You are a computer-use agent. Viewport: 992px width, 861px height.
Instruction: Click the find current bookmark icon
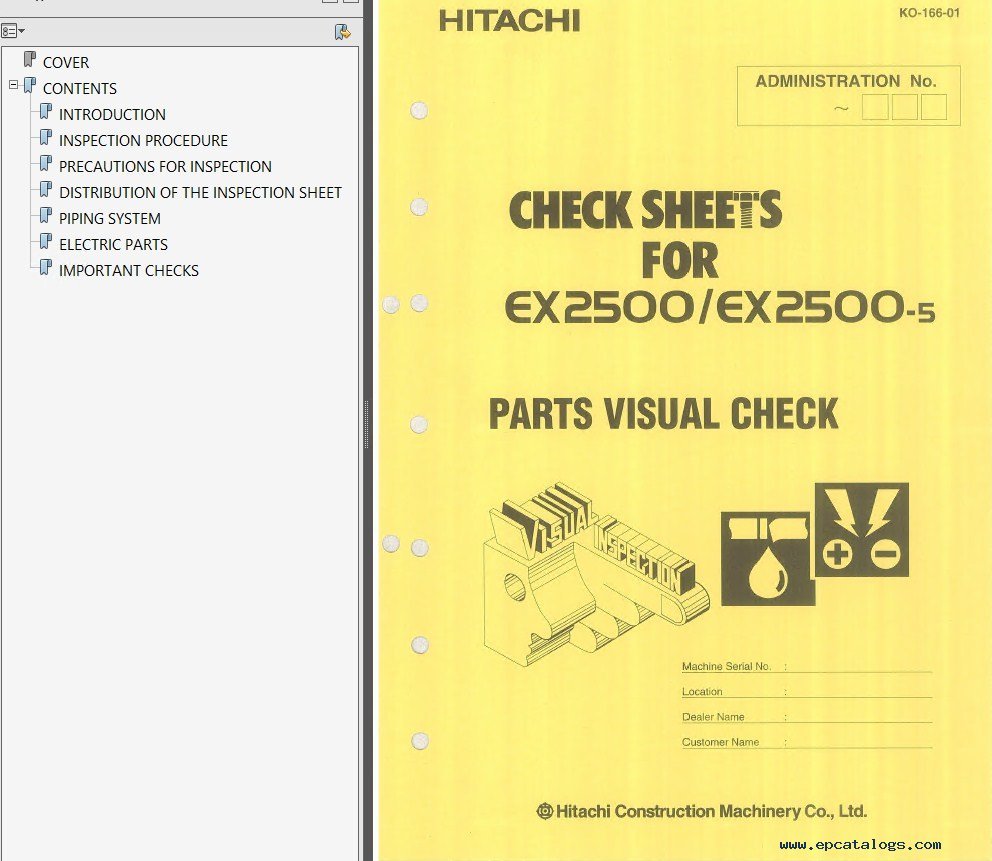[x=342, y=32]
